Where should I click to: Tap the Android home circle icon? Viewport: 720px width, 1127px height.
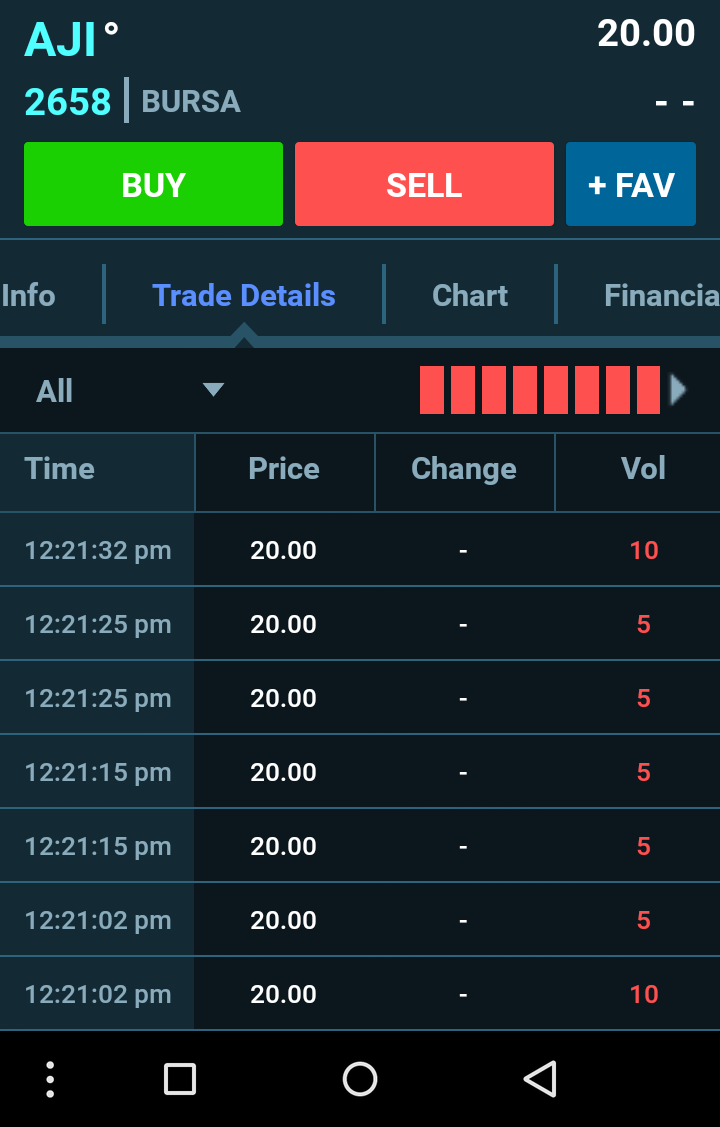pyautogui.click(x=360, y=1079)
